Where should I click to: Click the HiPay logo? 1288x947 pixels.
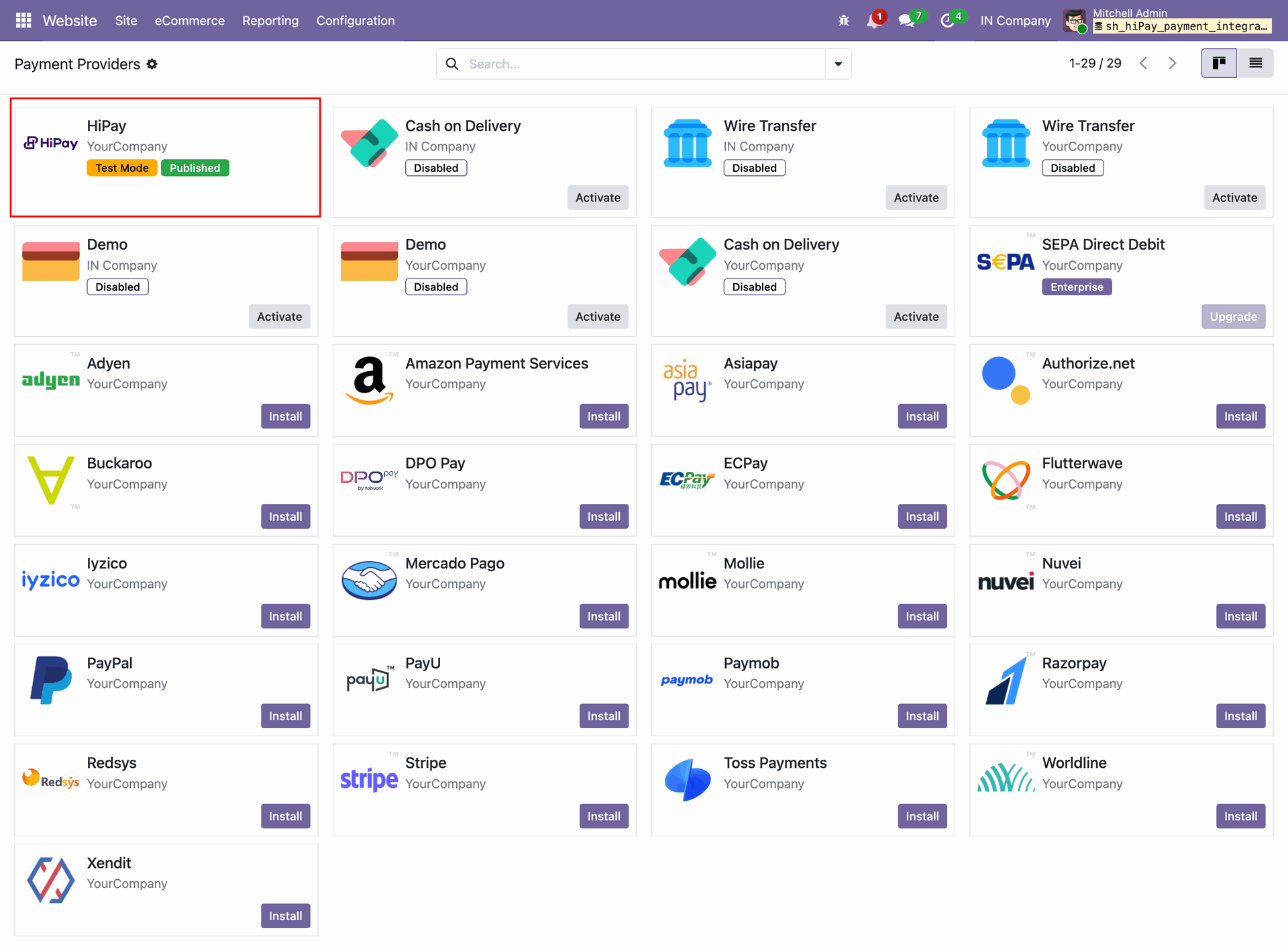[51, 143]
